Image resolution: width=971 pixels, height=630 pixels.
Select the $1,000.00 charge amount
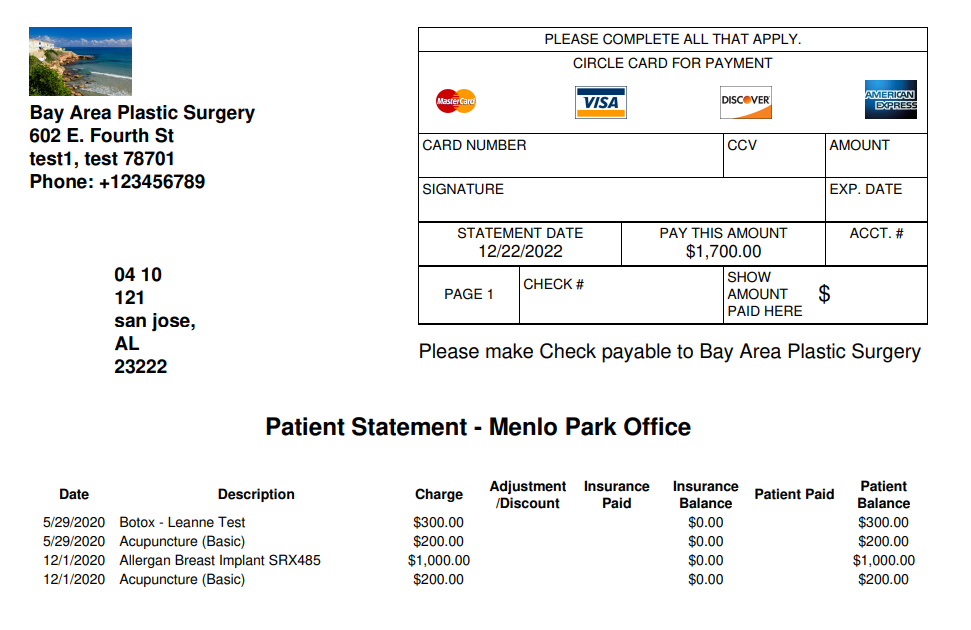tap(438, 560)
